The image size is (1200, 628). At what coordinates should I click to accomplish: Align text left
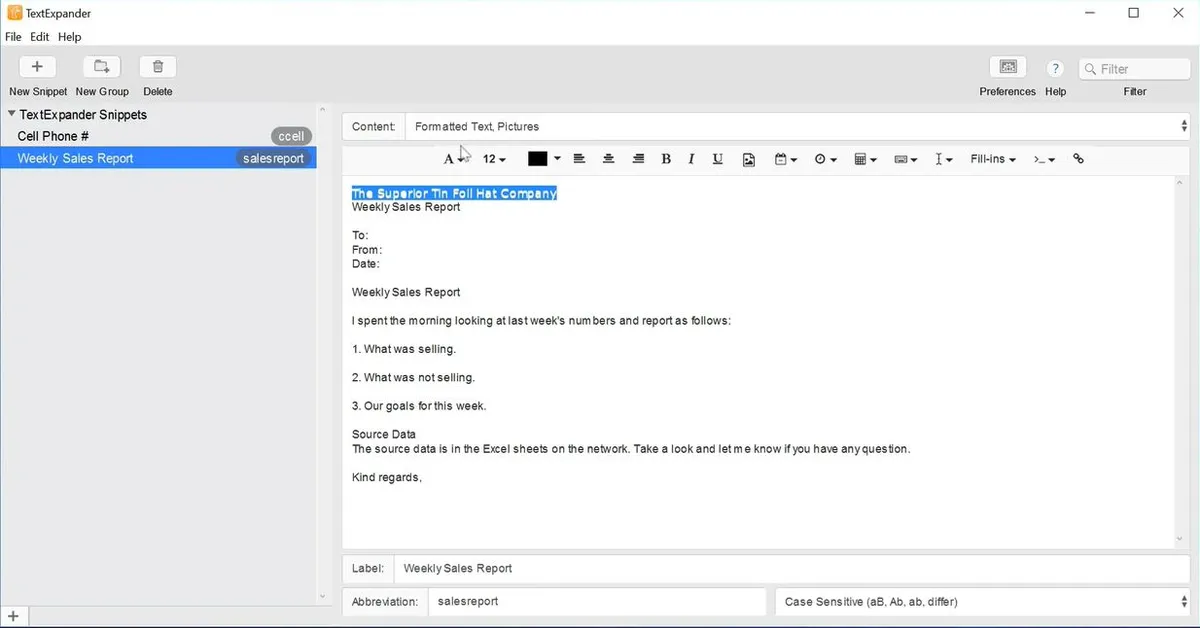(579, 159)
